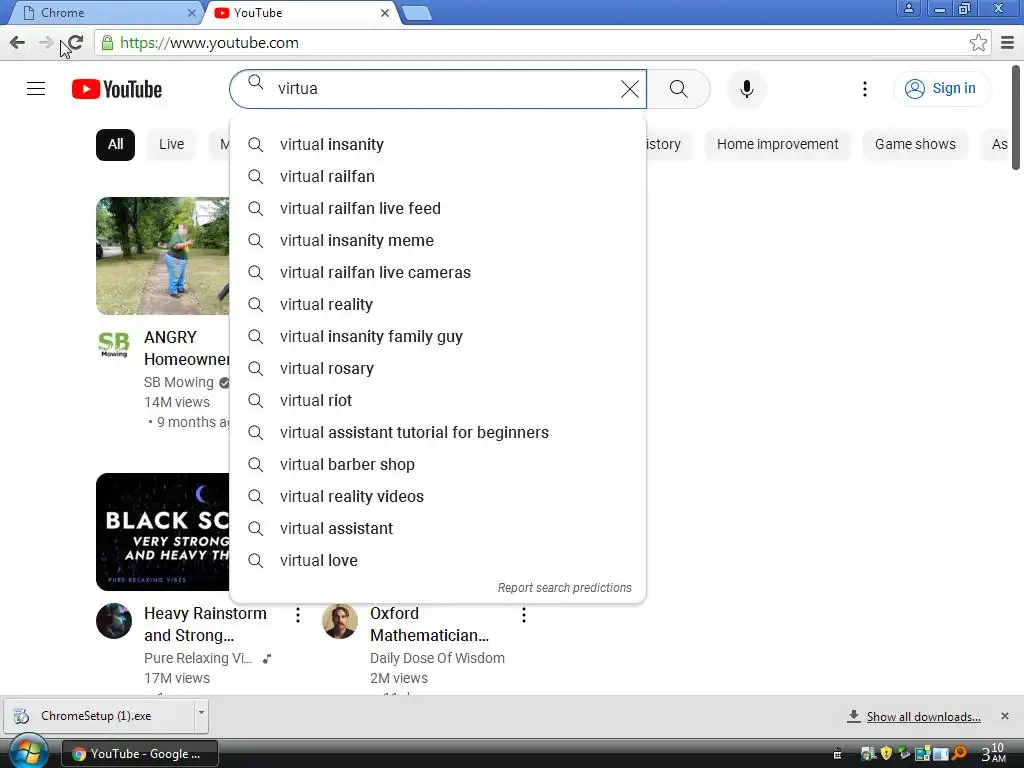Start voice search with microphone
The width and height of the screenshot is (1024, 768).
(746, 89)
